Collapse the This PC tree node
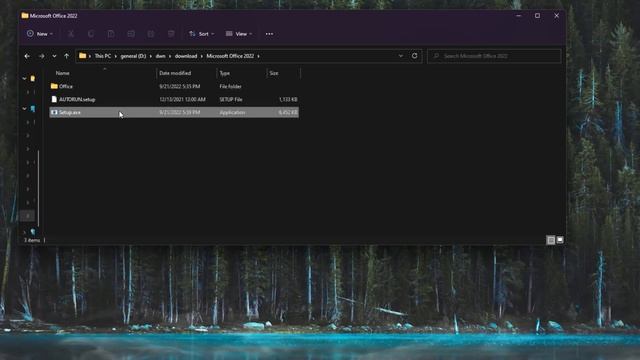 24,109
